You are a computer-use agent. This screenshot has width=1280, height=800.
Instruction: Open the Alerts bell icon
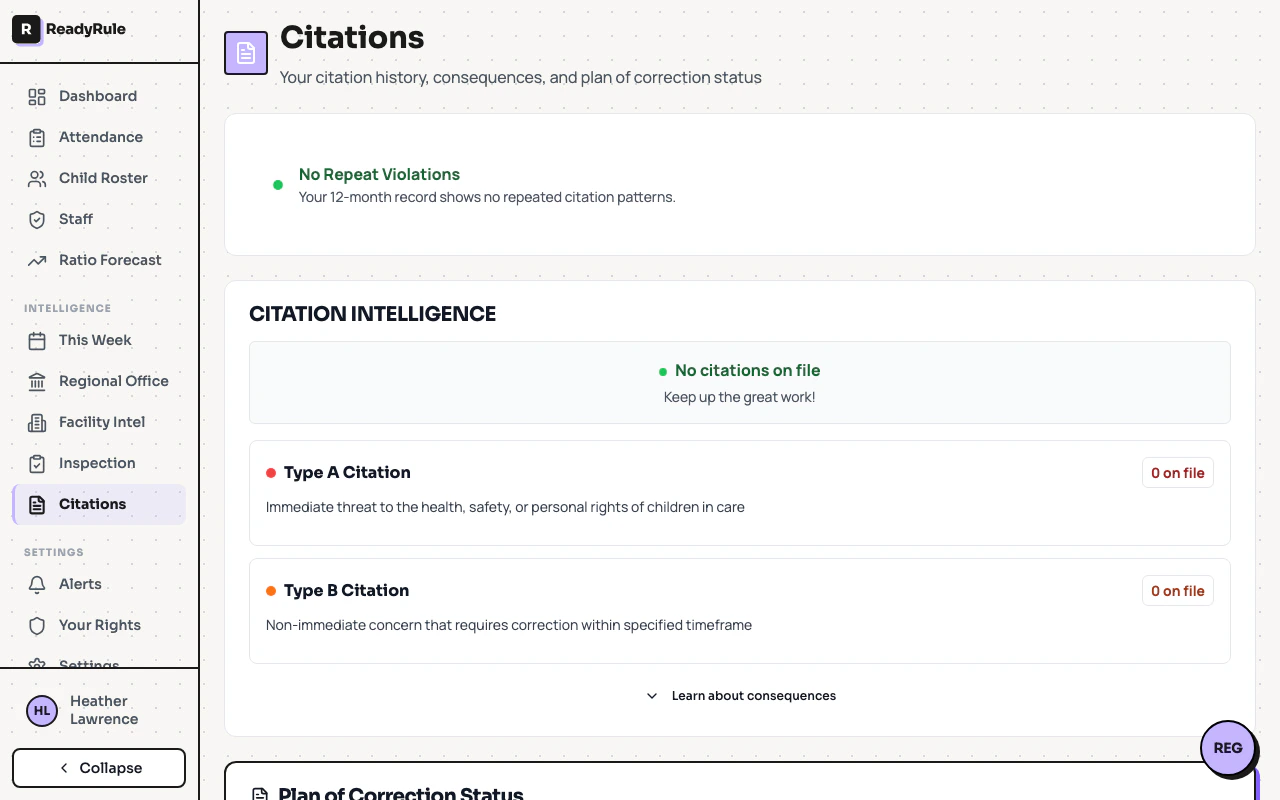click(x=36, y=584)
